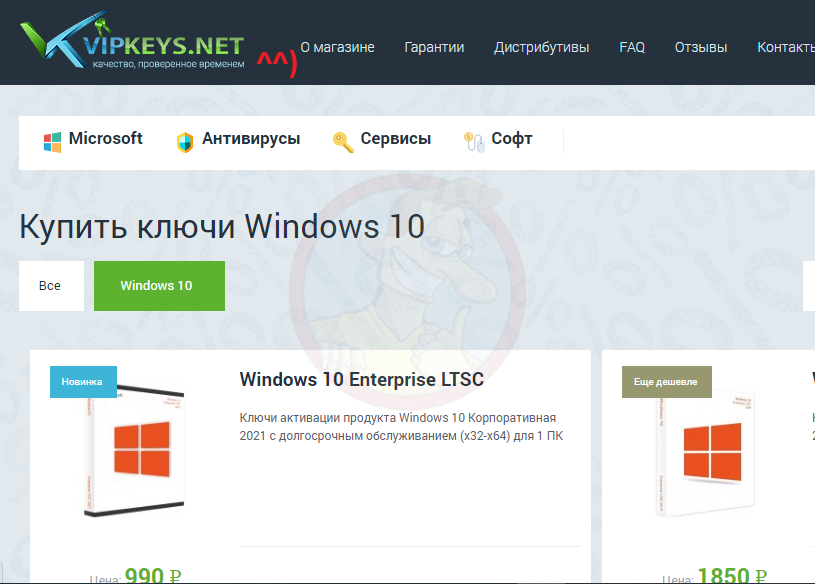Open the Windows 10 Enterprise LTSC title link

(362, 380)
